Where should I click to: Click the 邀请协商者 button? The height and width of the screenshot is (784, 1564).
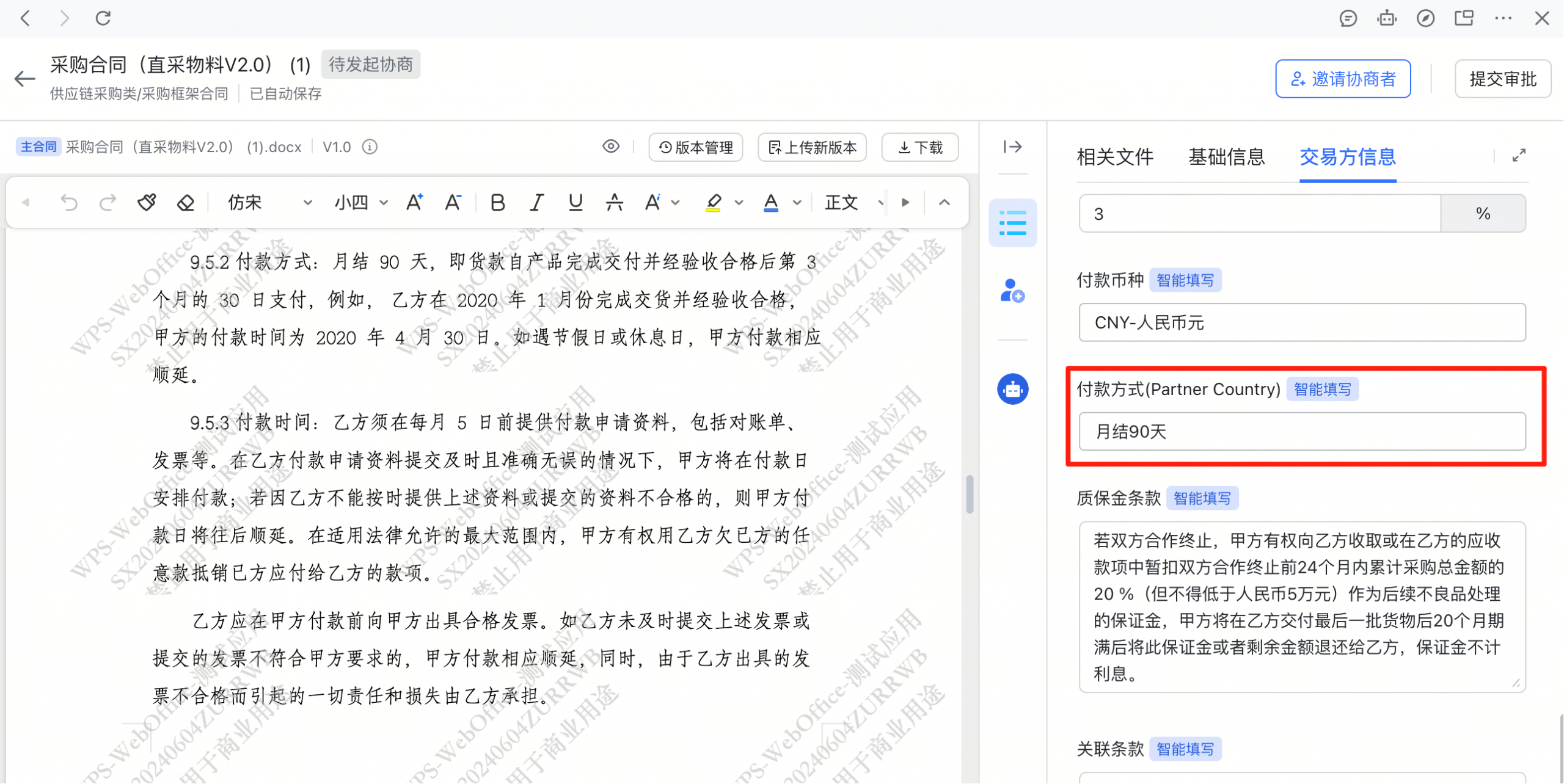pyautogui.click(x=1342, y=79)
